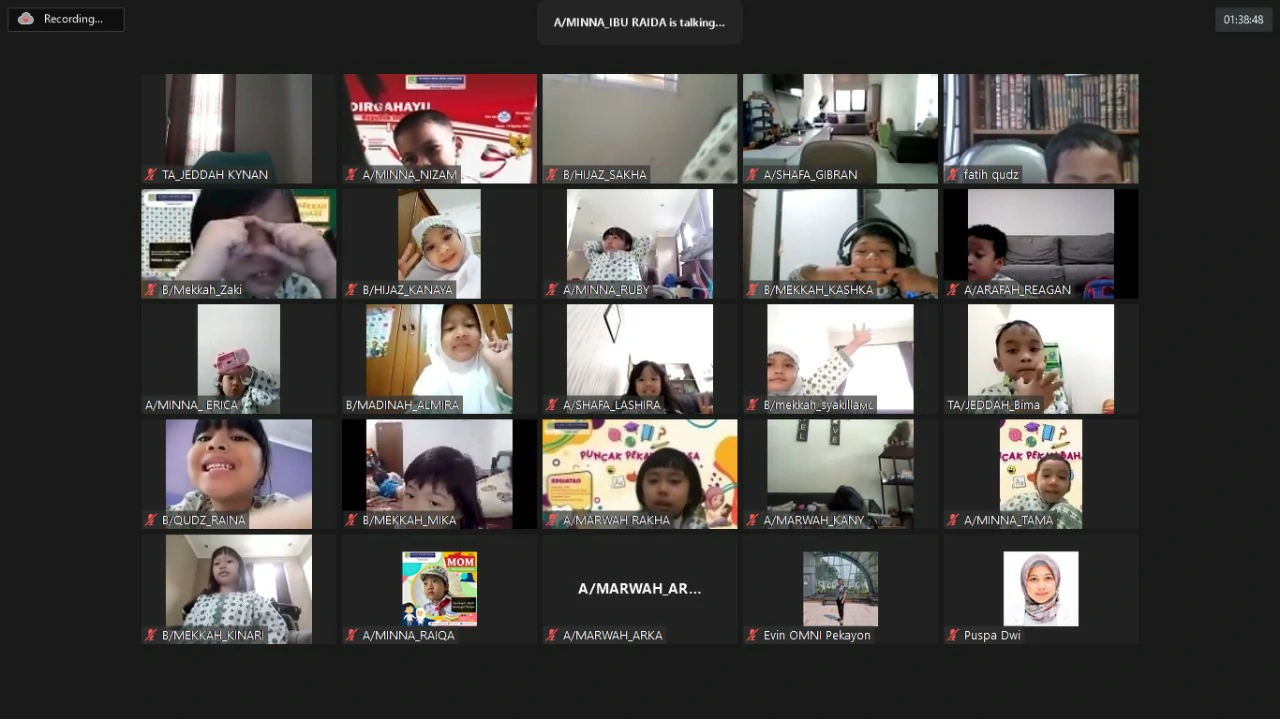Click the A/MINNA_ ERICA name label
The width and height of the screenshot is (1280, 719).
(192, 405)
